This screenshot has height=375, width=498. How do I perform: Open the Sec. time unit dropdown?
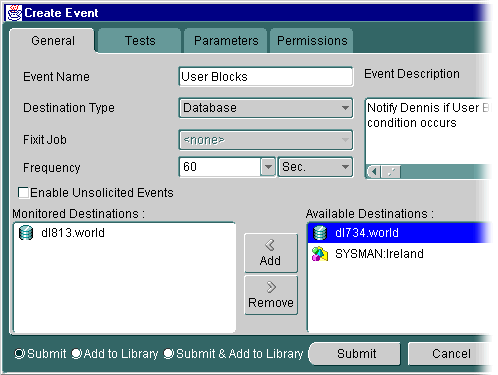(x=315, y=167)
